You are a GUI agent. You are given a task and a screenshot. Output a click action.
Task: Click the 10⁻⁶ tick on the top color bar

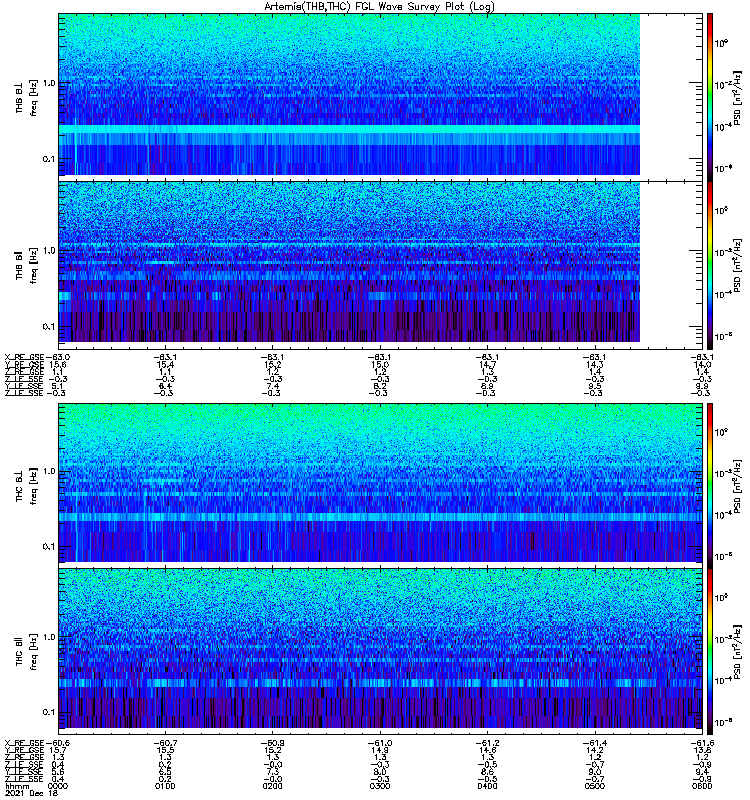pyautogui.click(x=723, y=168)
